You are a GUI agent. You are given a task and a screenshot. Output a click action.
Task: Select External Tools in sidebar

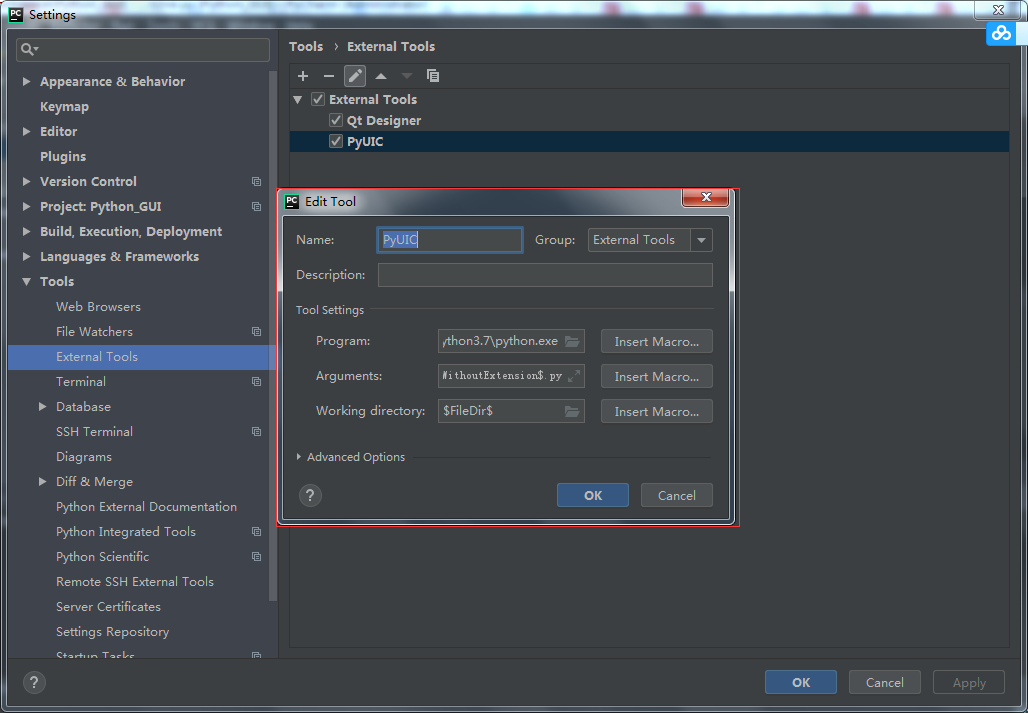97,357
